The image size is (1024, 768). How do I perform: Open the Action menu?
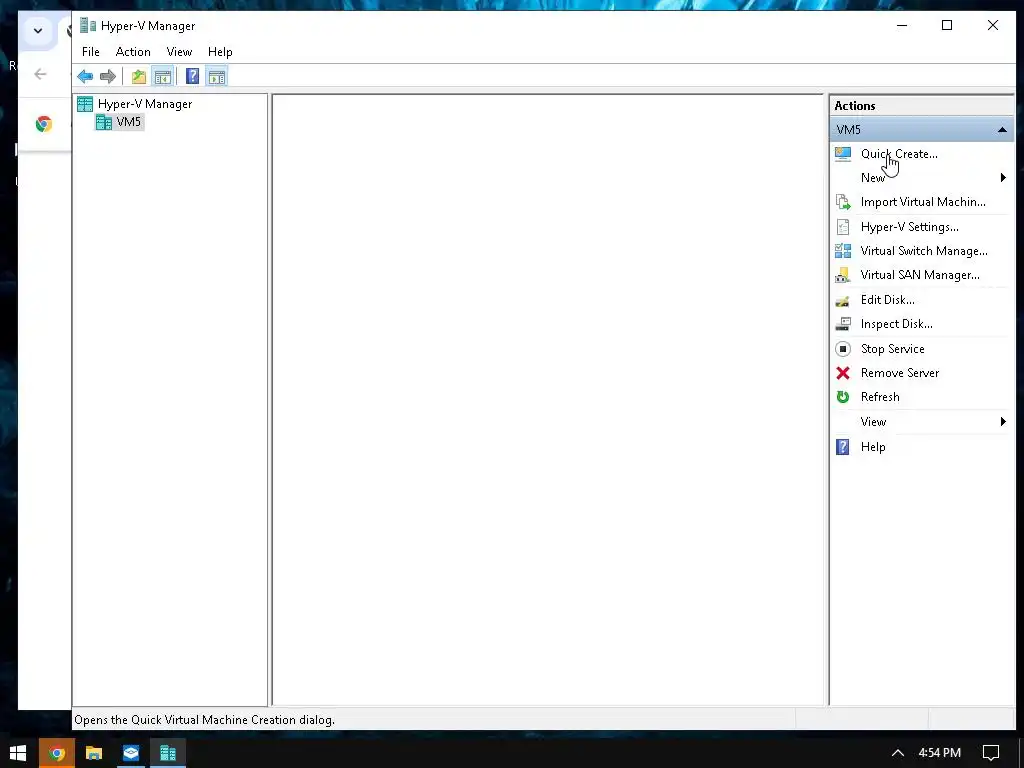[x=133, y=52]
